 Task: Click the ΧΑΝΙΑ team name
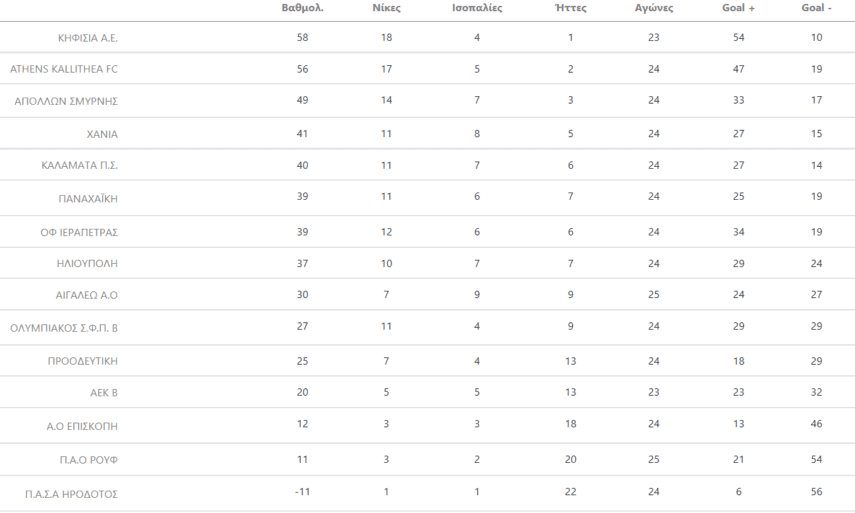[x=103, y=133]
